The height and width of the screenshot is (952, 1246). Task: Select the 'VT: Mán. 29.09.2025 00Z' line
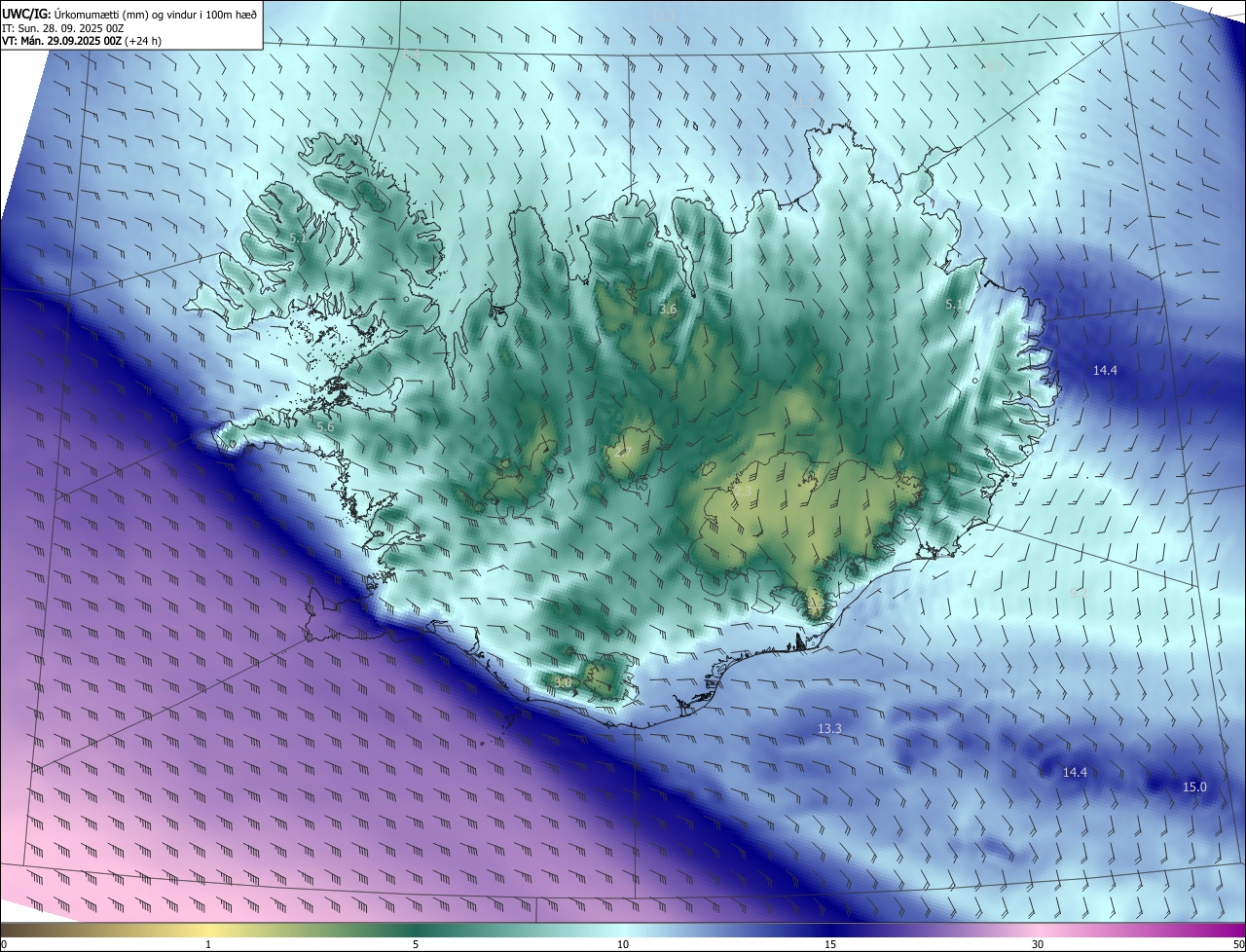pyautogui.click(x=61, y=41)
